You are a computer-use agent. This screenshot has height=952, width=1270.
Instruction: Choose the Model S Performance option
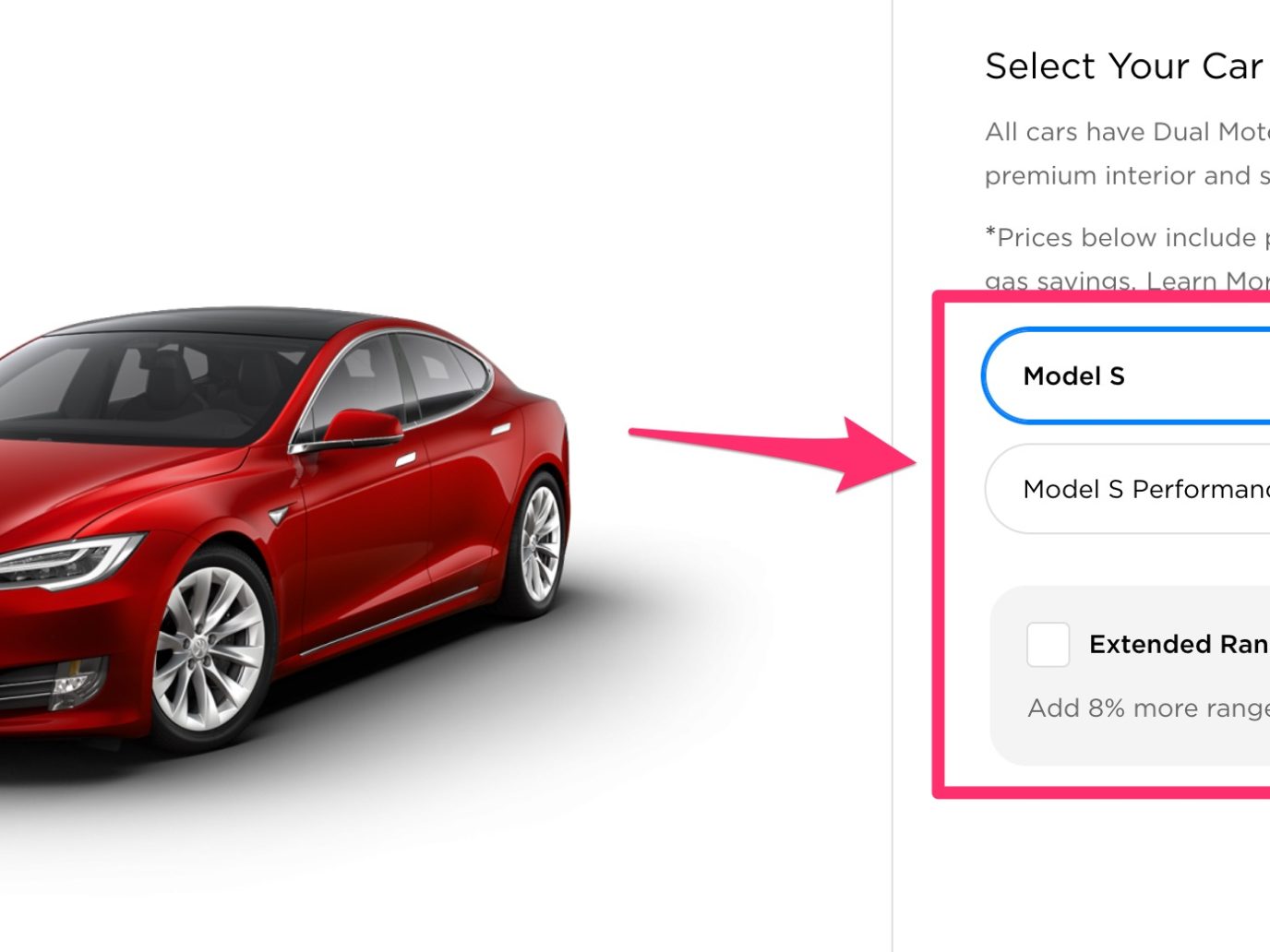click(x=1127, y=489)
